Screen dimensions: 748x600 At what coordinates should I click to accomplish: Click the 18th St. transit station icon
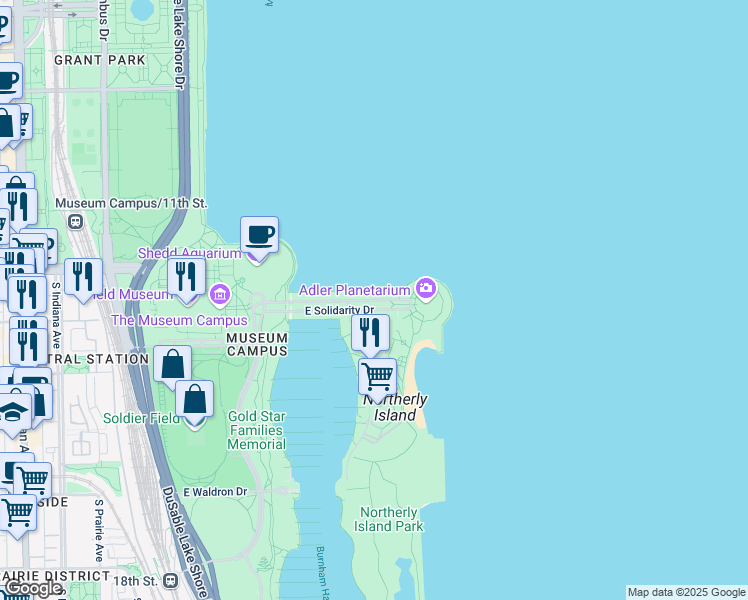(170, 580)
